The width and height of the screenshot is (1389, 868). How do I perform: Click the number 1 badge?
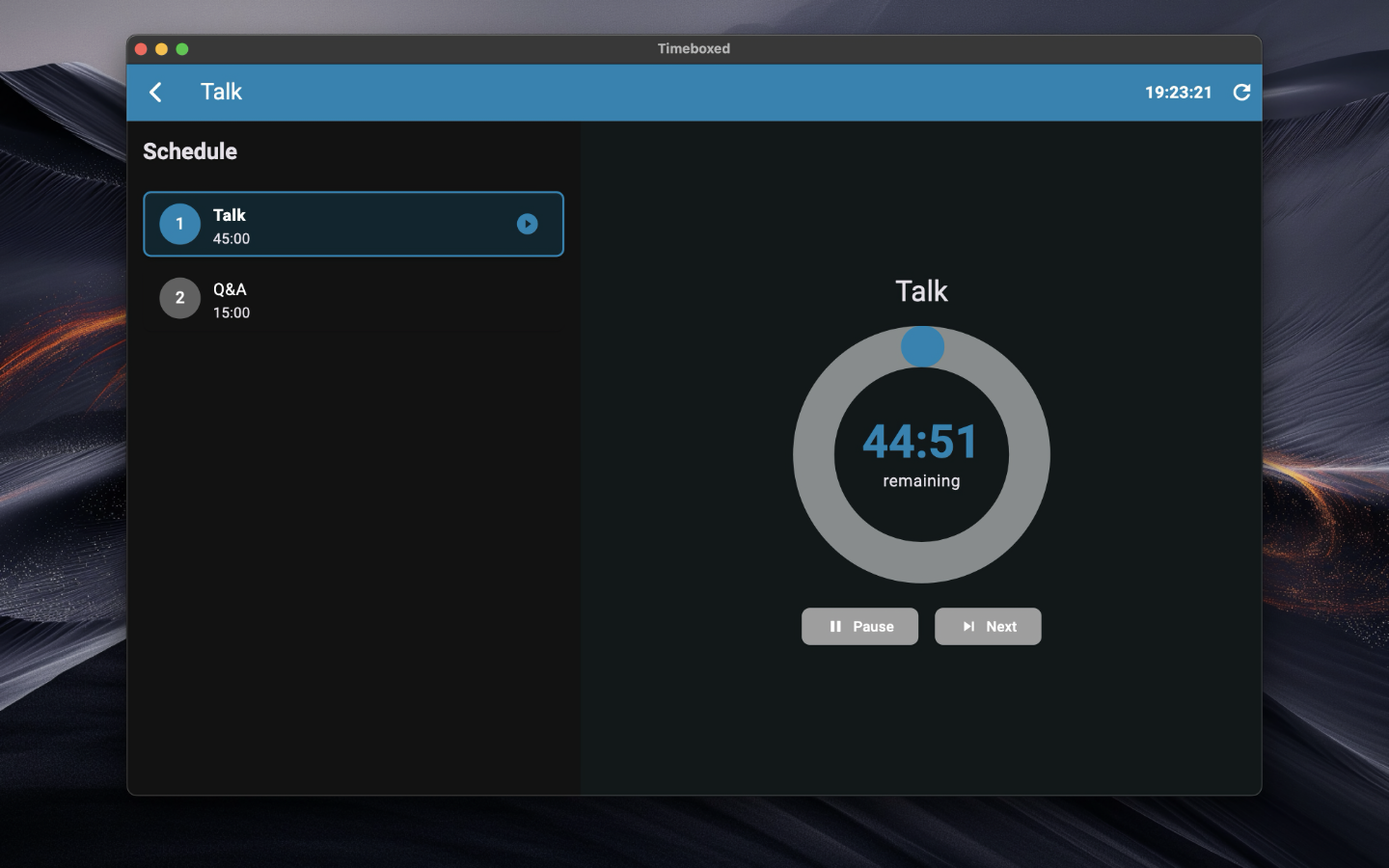pos(179,224)
